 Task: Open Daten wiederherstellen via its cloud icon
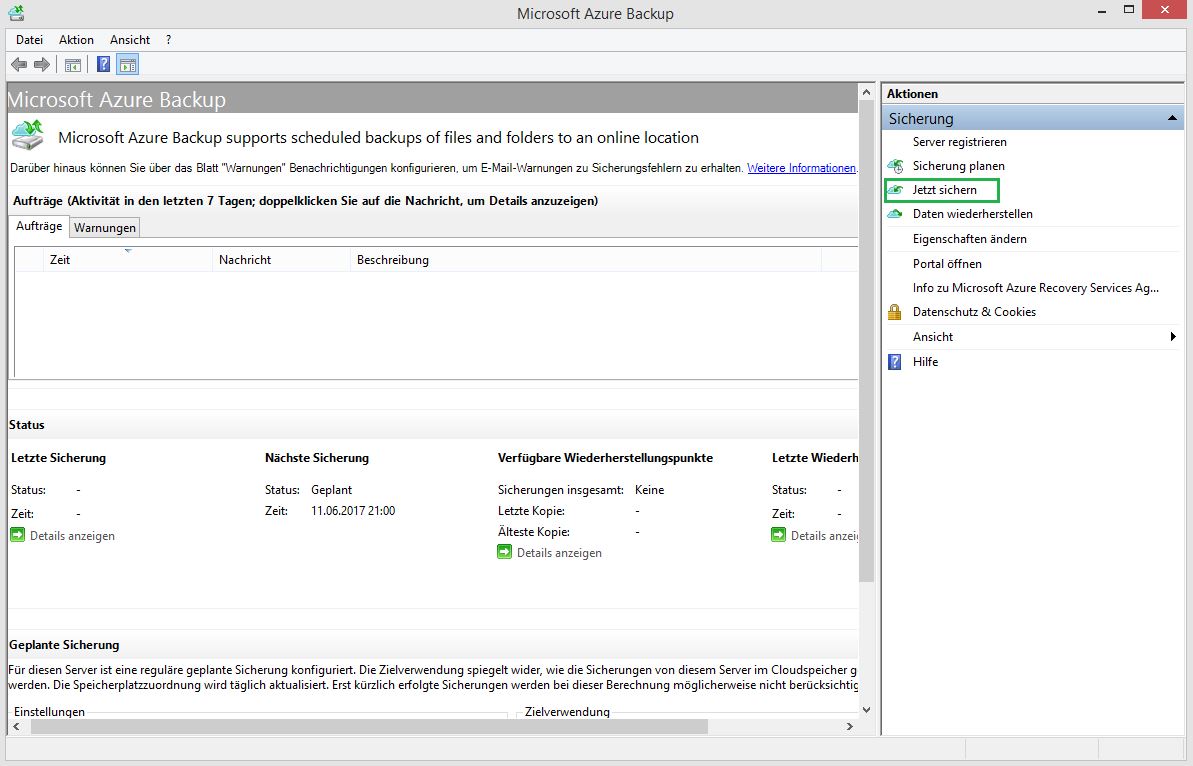(x=897, y=214)
